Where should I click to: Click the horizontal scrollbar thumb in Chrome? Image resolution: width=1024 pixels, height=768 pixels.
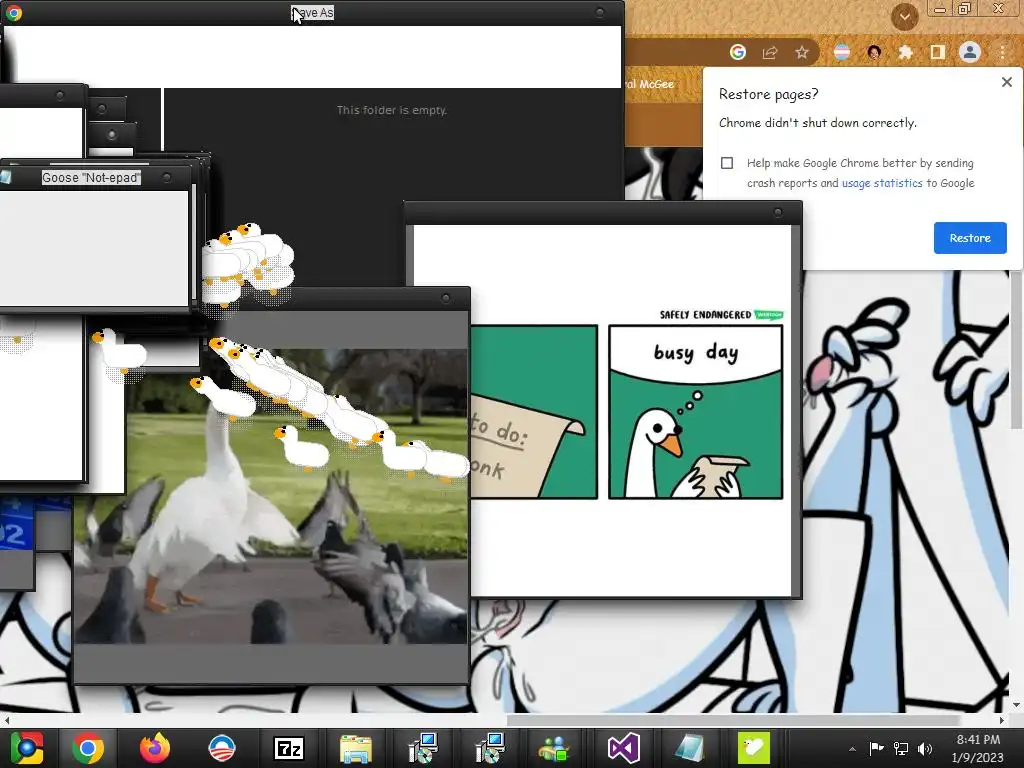(733, 720)
